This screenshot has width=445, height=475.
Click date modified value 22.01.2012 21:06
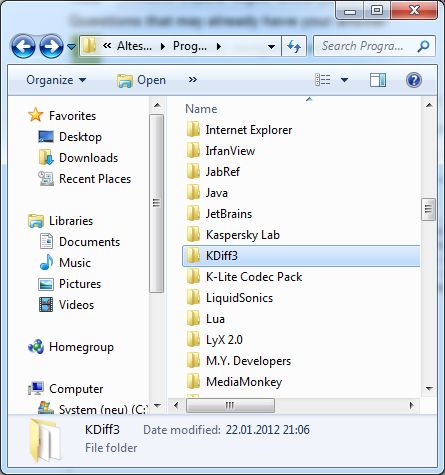pos(268,430)
